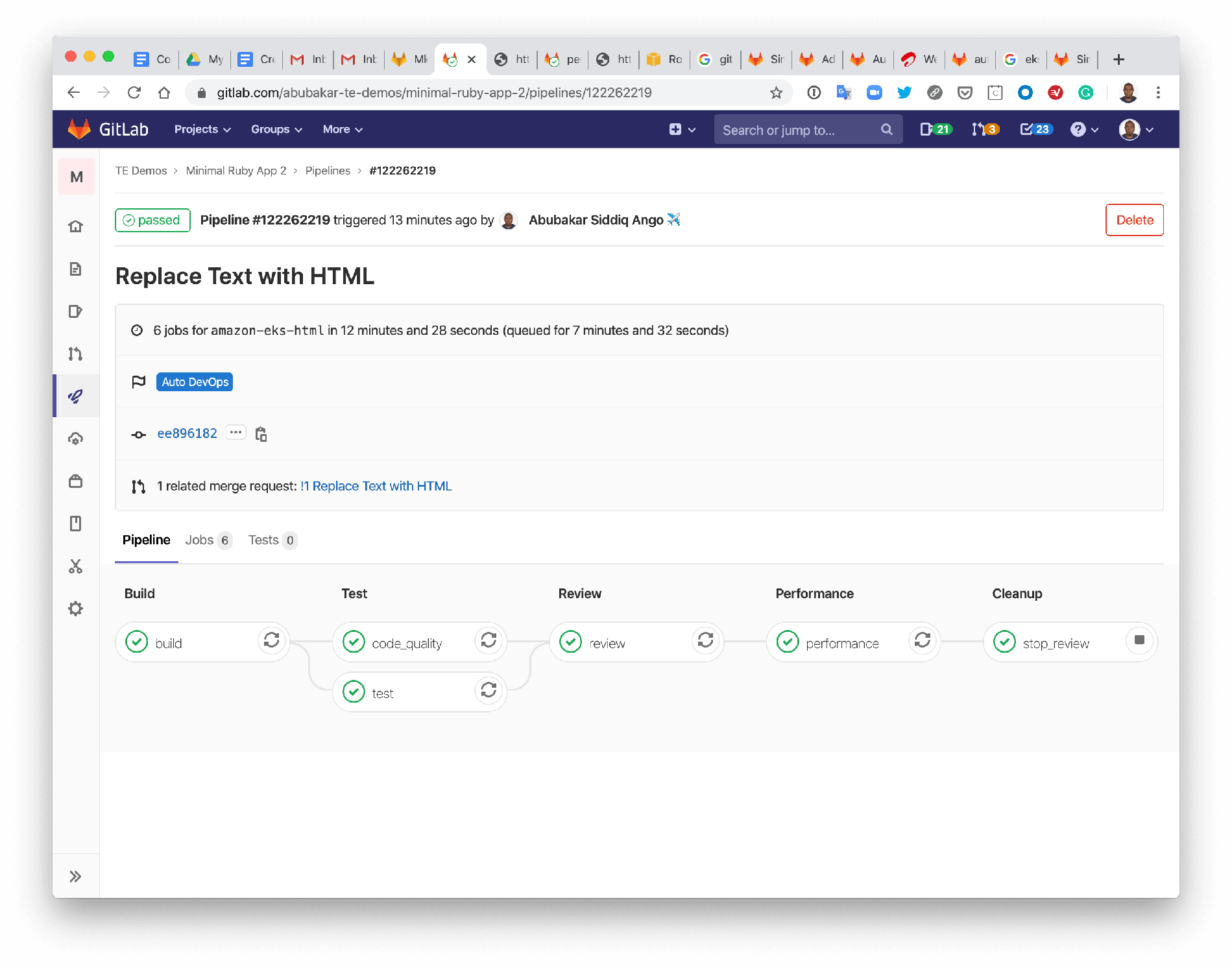
Task: Expand the More menu in the navbar
Action: point(342,129)
